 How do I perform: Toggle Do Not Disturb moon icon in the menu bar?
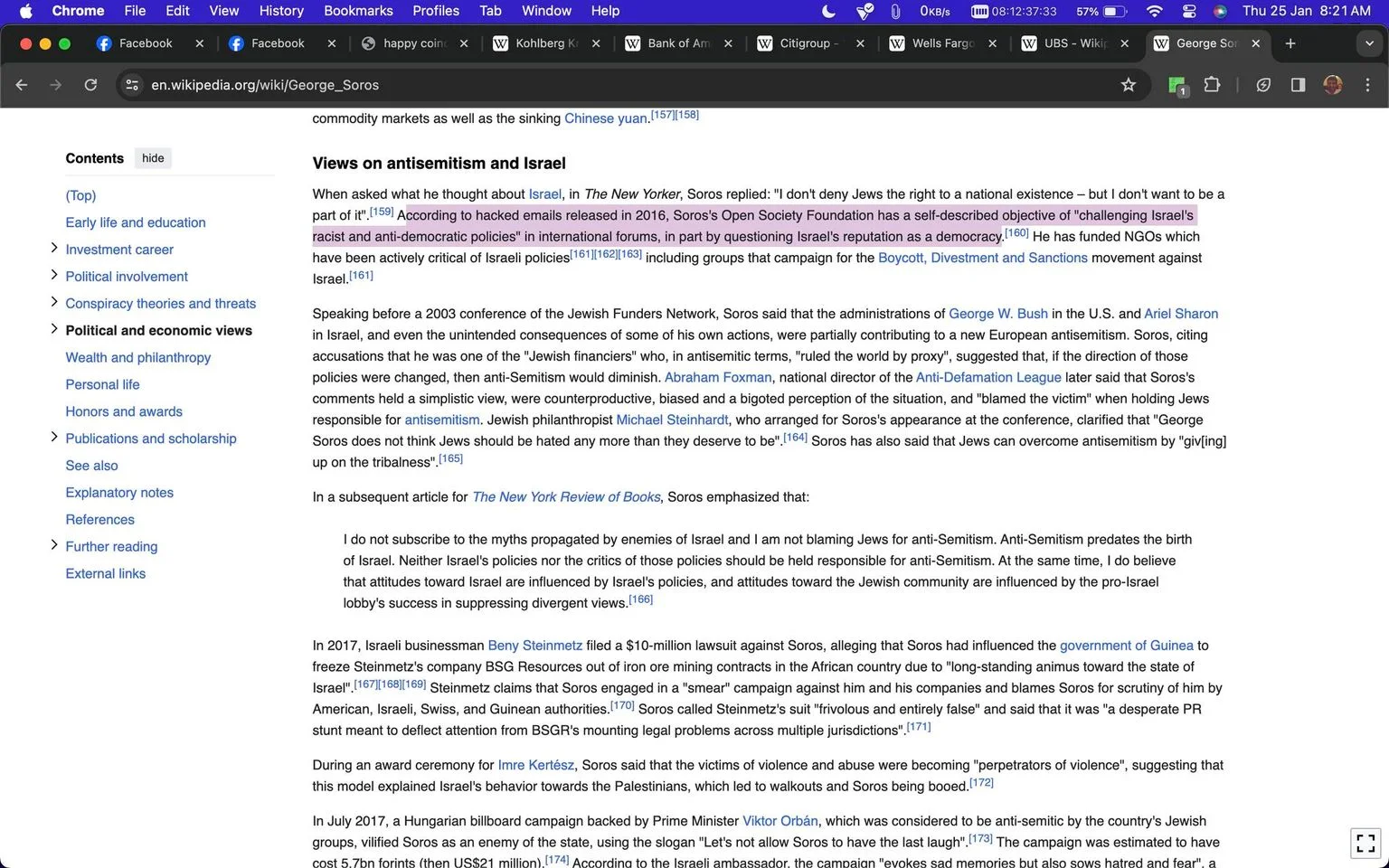828,11
